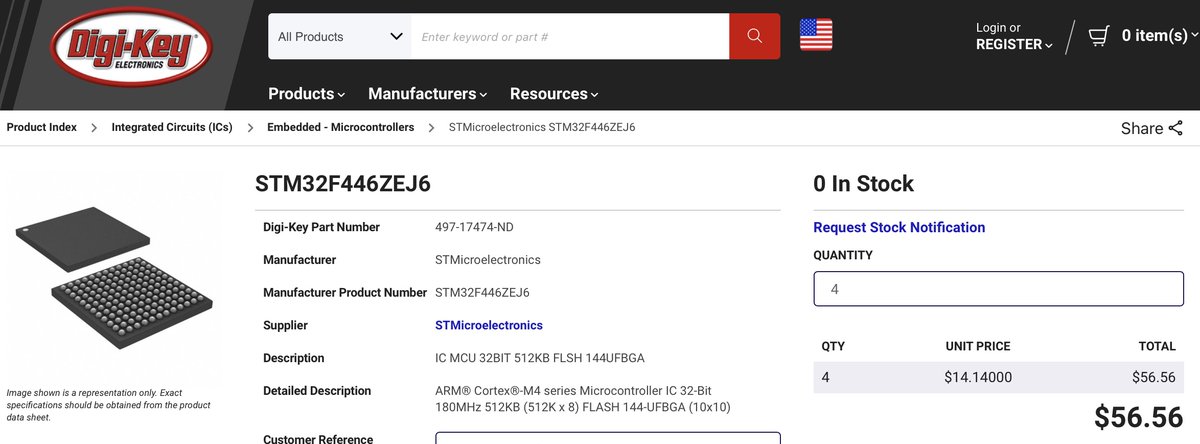
Task: Click the Share icon
Action: tap(1175, 128)
